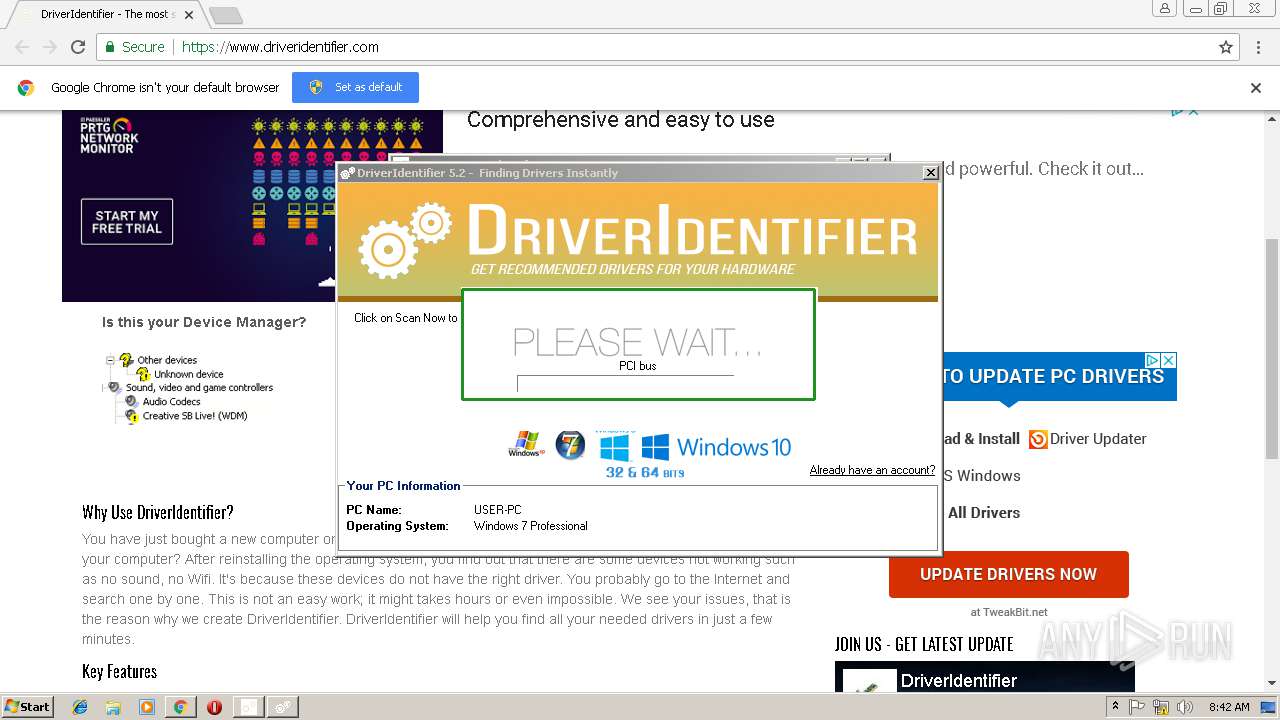Collapse the Other devices tree node
Screen dimensions: 1280x720
pos(110,359)
